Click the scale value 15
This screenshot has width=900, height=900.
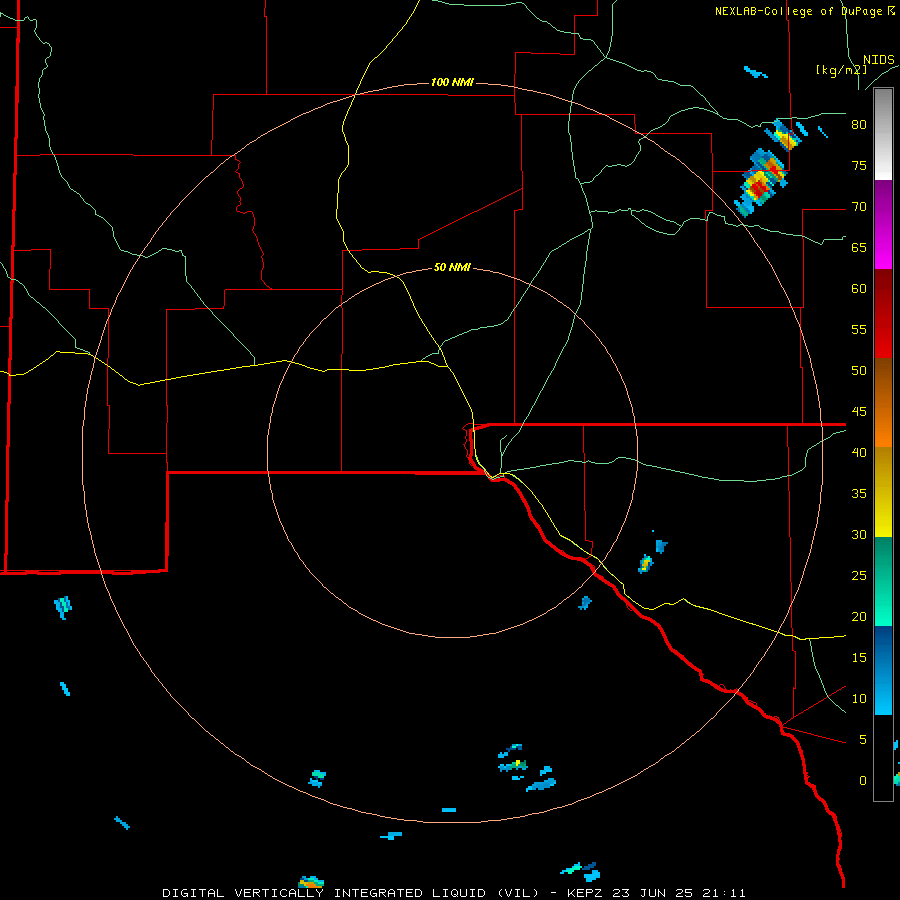click(859, 657)
